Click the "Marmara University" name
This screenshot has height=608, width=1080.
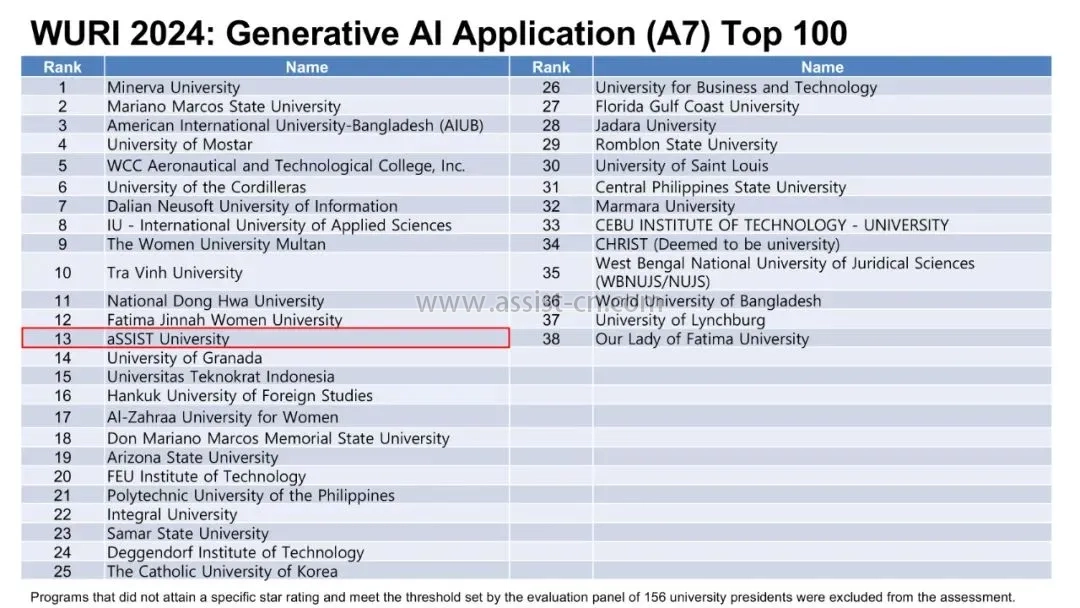point(665,206)
